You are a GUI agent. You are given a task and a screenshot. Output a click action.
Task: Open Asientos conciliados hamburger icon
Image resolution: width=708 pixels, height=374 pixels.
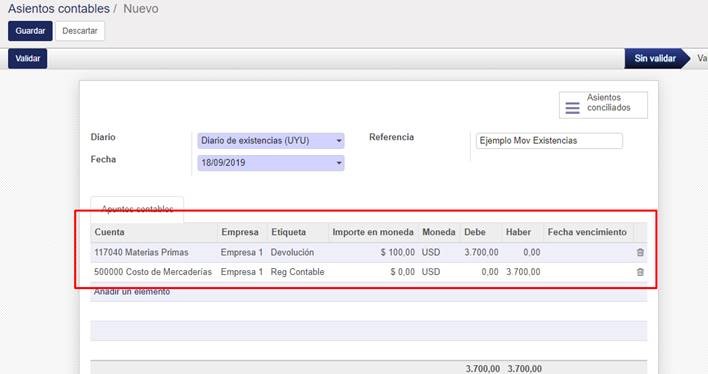coord(572,108)
